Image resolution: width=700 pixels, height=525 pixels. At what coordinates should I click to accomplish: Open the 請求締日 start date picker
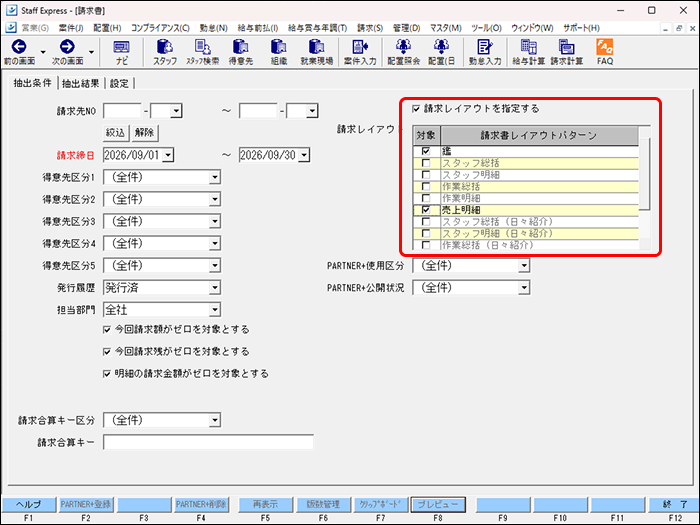click(x=168, y=155)
